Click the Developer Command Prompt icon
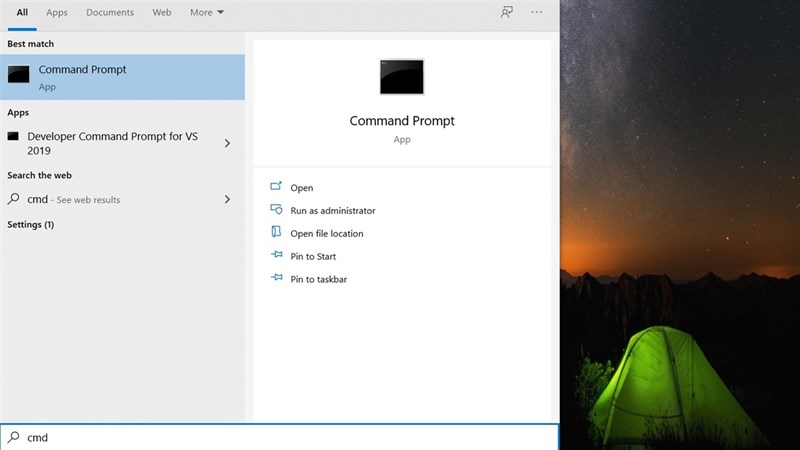Screen dimensions: 800x450 pos(13,136)
